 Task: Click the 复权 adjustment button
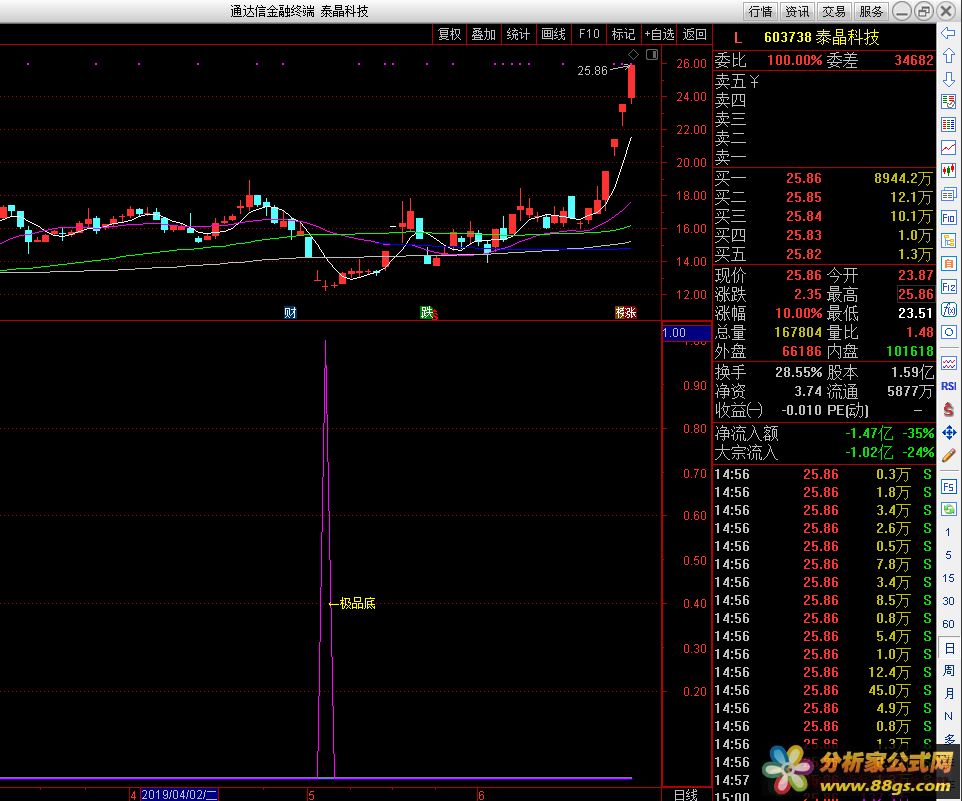click(x=449, y=34)
